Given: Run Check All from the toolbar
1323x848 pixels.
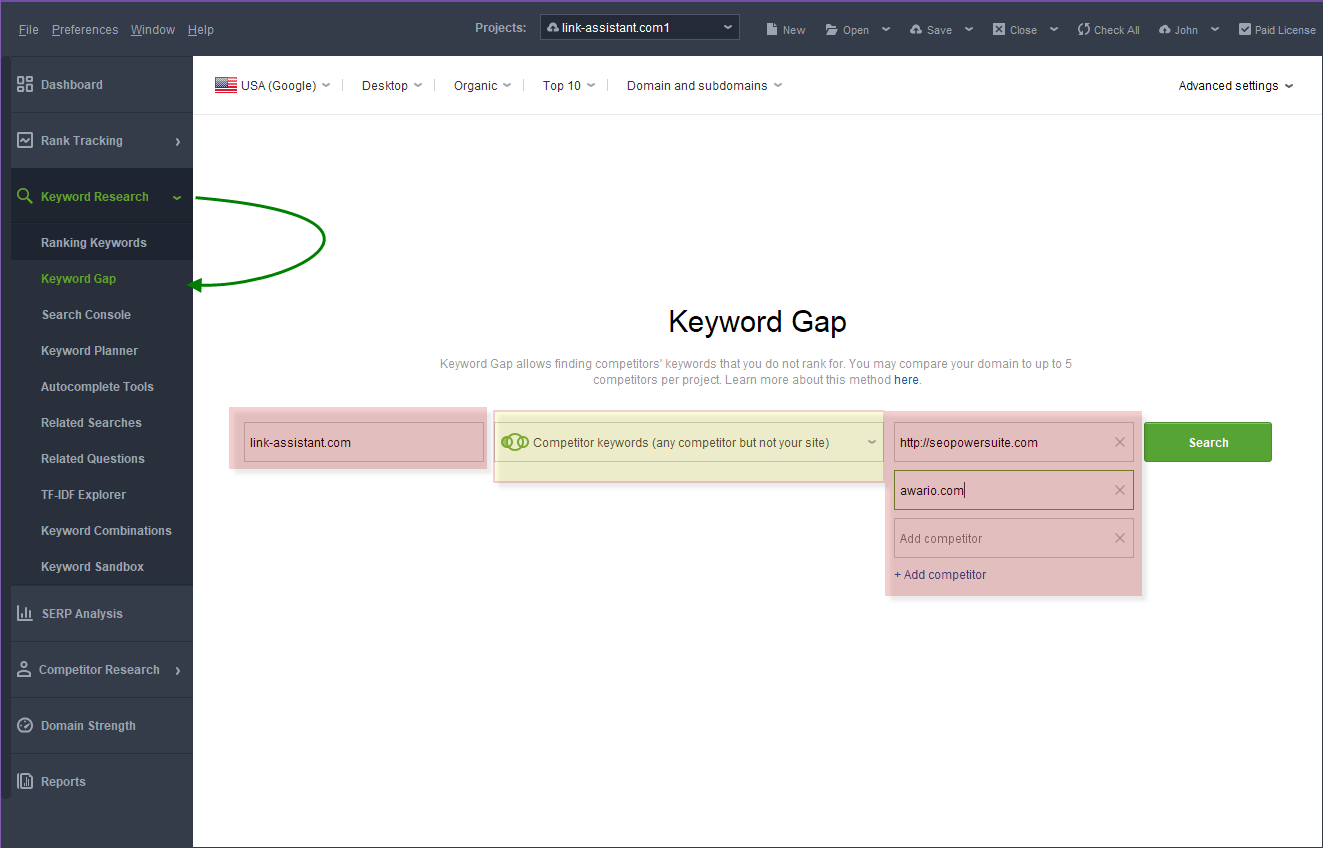Looking at the screenshot, I should click(1108, 29).
